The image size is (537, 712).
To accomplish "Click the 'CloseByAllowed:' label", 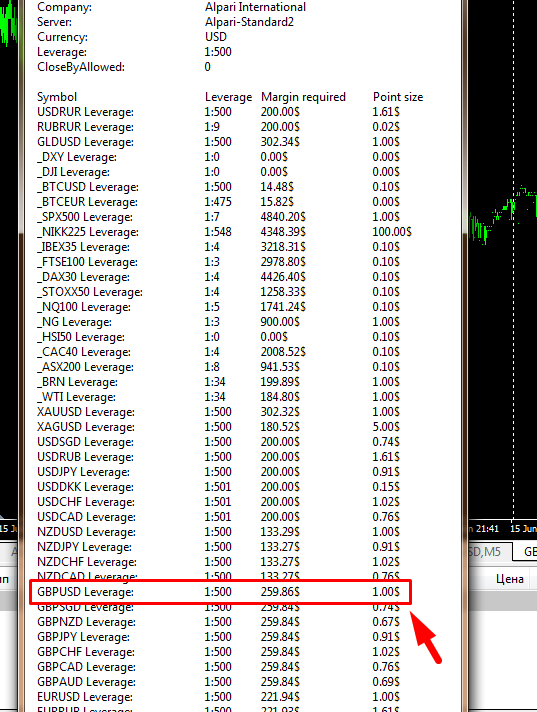I will pyautogui.click(x=81, y=67).
